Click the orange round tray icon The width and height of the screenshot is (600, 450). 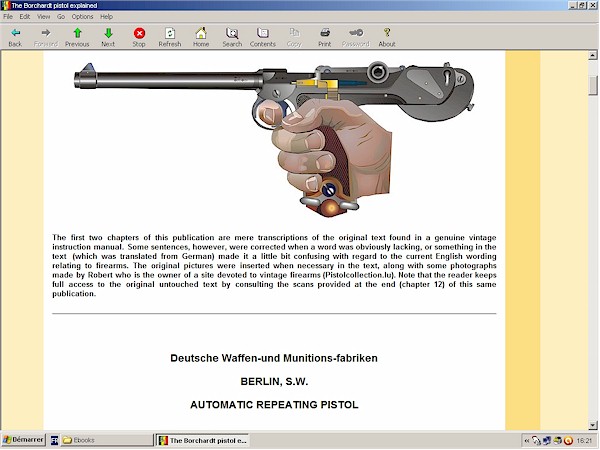coord(568,441)
